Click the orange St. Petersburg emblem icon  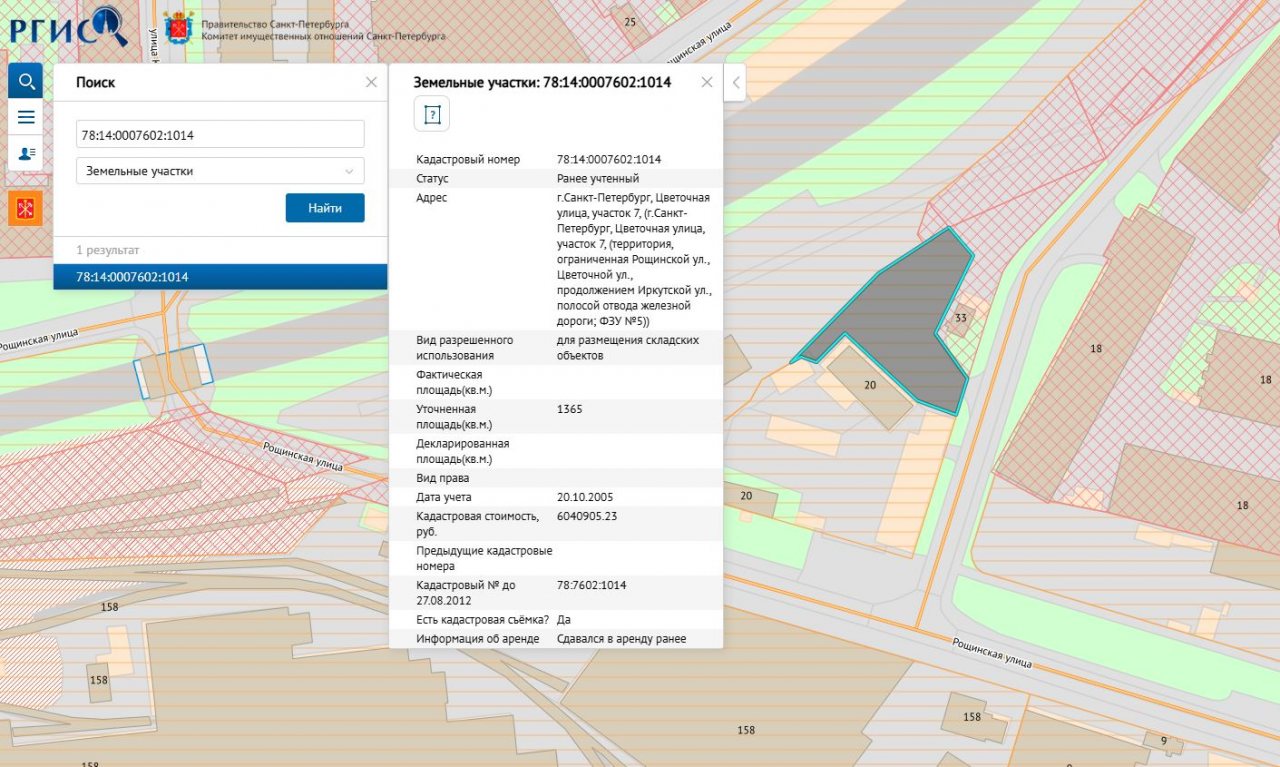(26, 208)
